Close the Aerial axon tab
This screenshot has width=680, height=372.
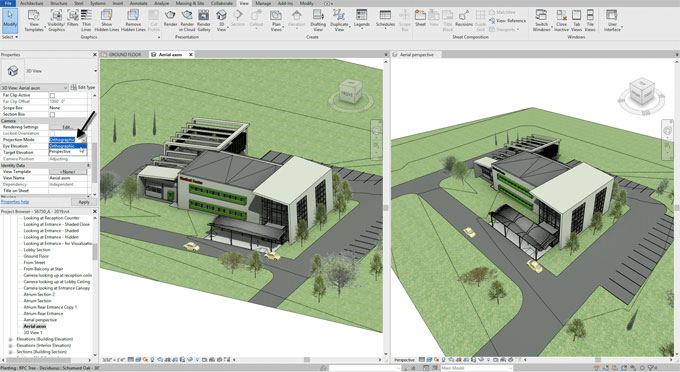(x=190, y=55)
